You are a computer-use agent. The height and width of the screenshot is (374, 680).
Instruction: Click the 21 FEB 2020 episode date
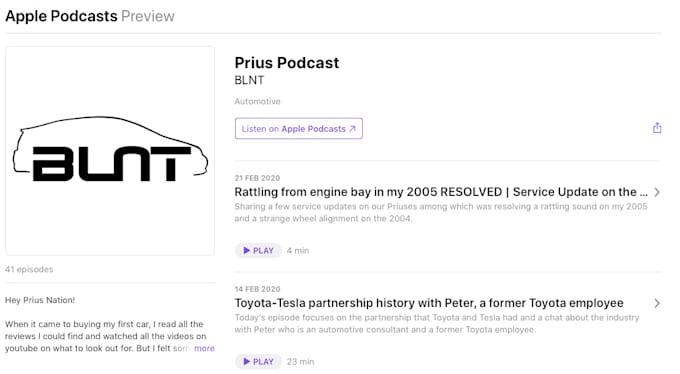pos(257,178)
